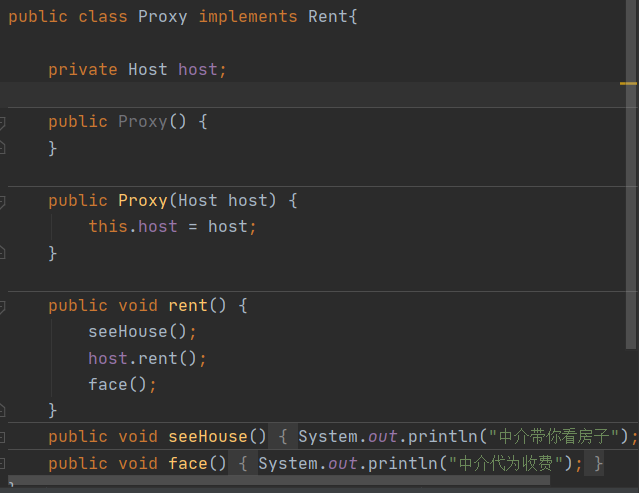The height and width of the screenshot is (493, 639).
Task: Click closing brace of Proxy(Host host) constructor
Action: coord(53,253)
